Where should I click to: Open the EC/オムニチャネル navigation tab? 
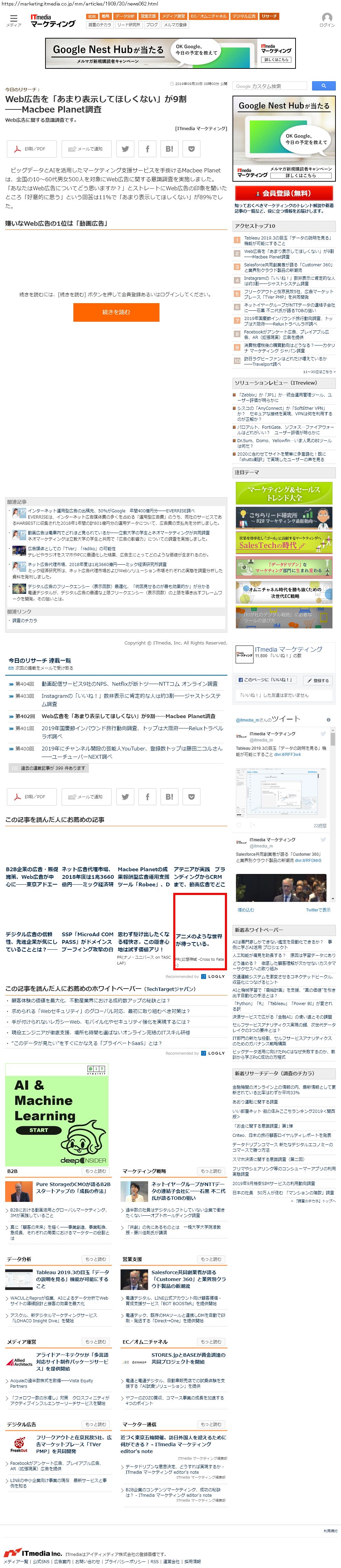[209, 17]
